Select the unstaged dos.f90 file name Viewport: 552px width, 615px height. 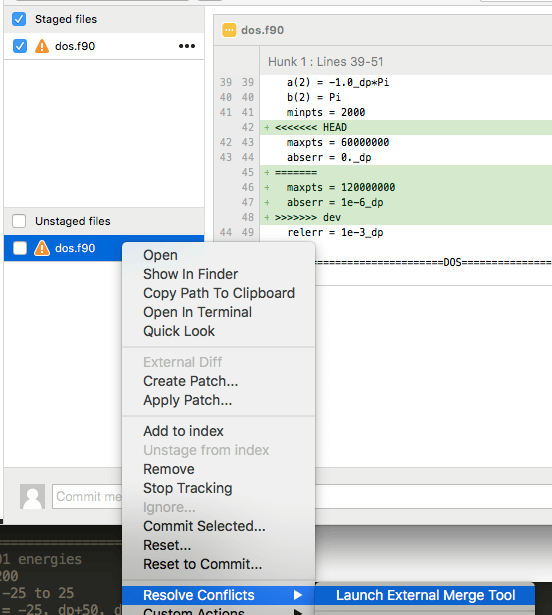tap(75, 248)
